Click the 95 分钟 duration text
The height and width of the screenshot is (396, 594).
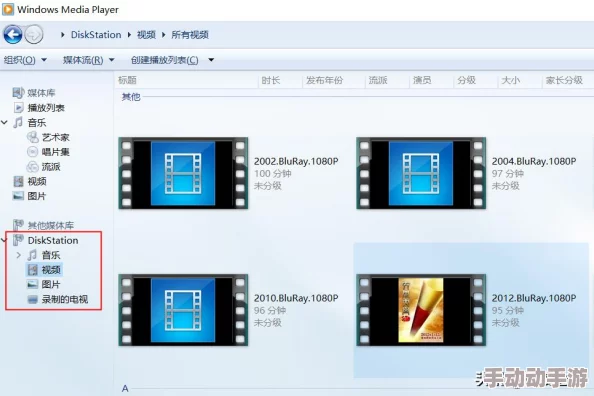pyautogui.click(x=508, y=310)
